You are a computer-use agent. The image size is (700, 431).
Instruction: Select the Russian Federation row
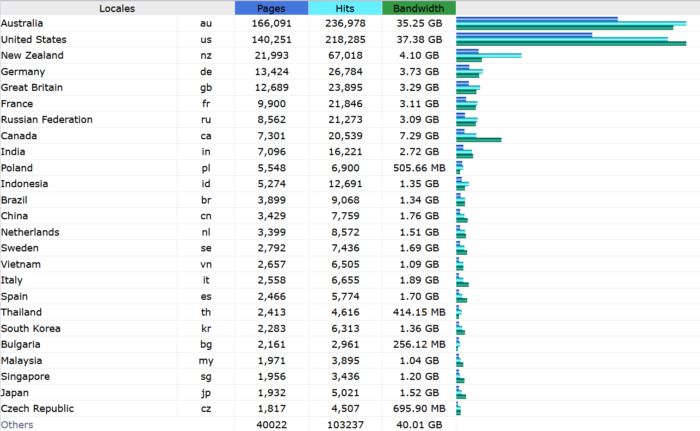tap(47, 120)
